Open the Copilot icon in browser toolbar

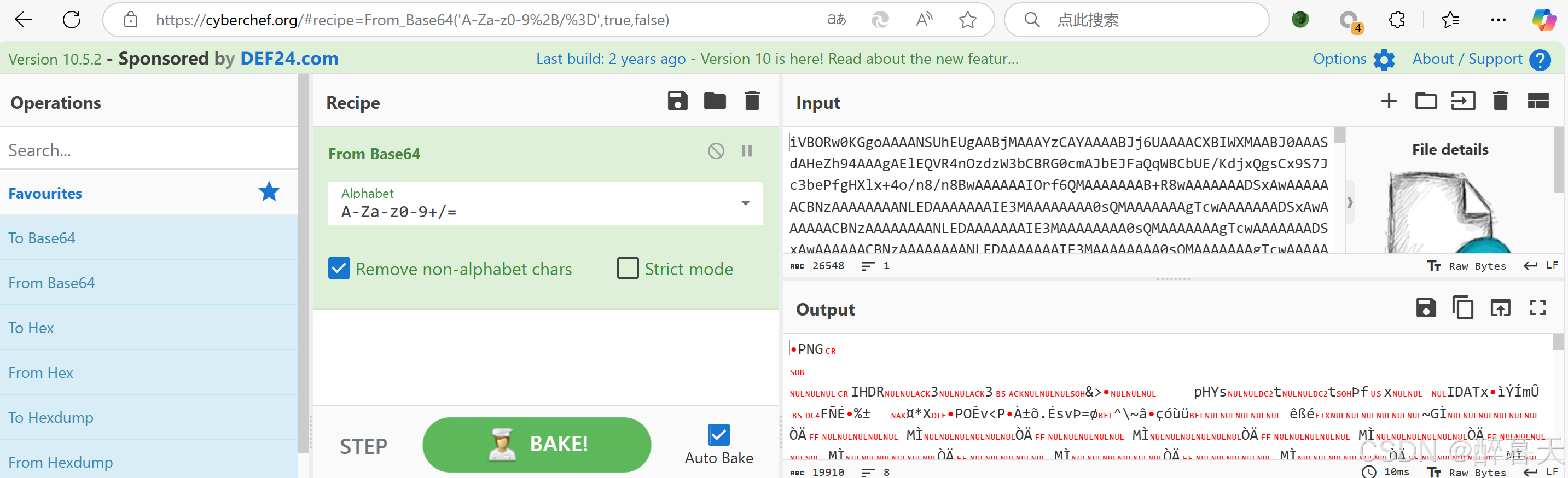pyautogui.click(x=1543, y=20)
